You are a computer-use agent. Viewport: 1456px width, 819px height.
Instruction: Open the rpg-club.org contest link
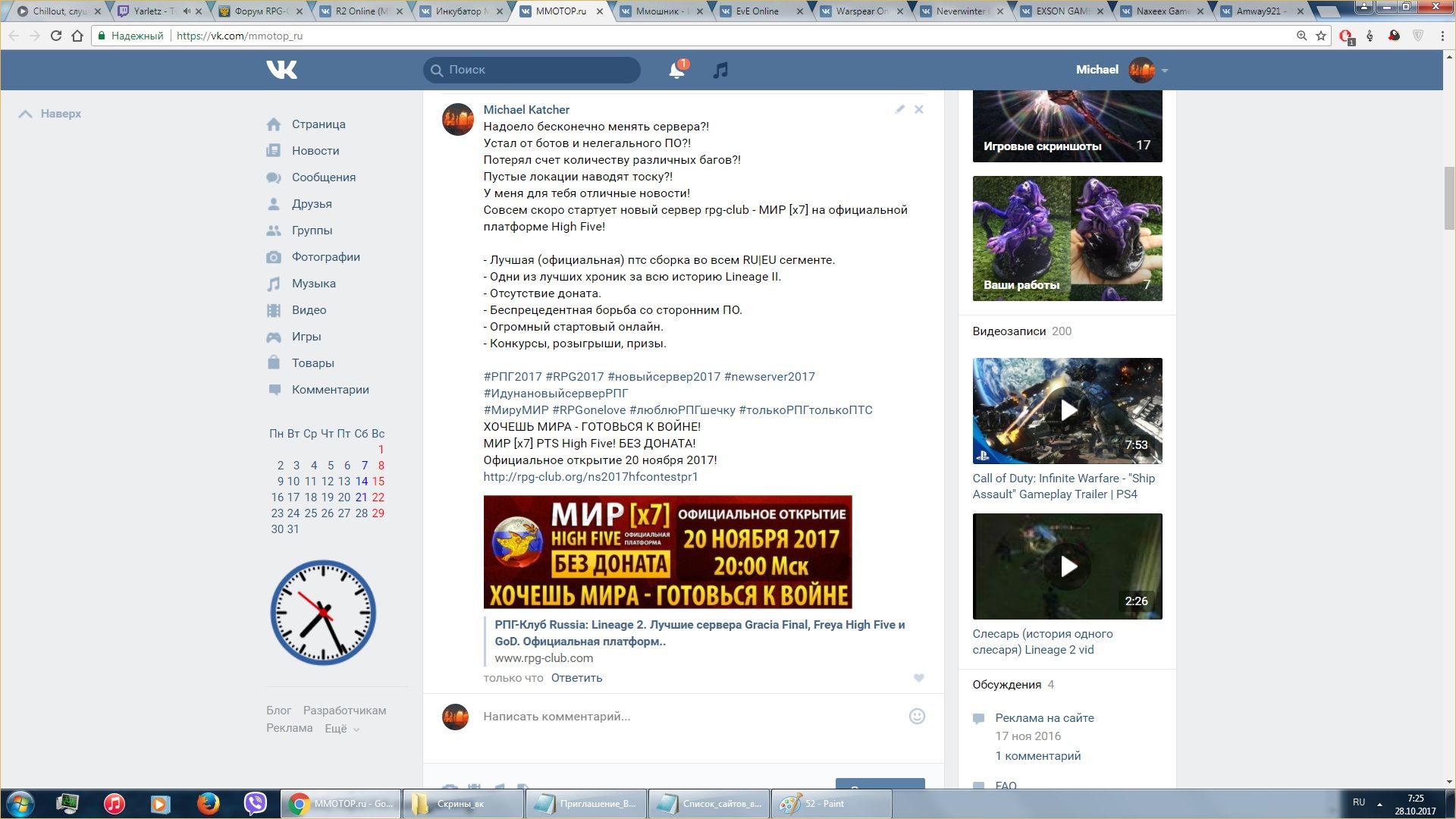[x=590, y=477]
